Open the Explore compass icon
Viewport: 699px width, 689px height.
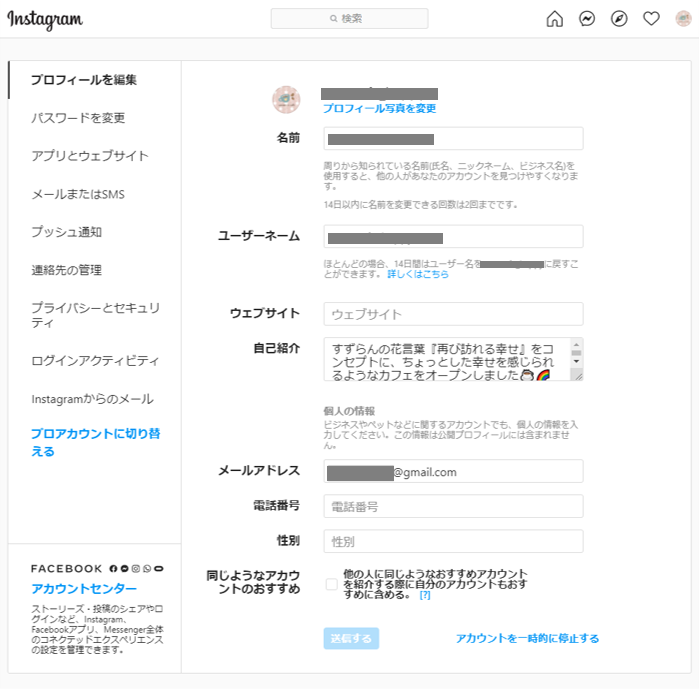(x=619, y=19)
